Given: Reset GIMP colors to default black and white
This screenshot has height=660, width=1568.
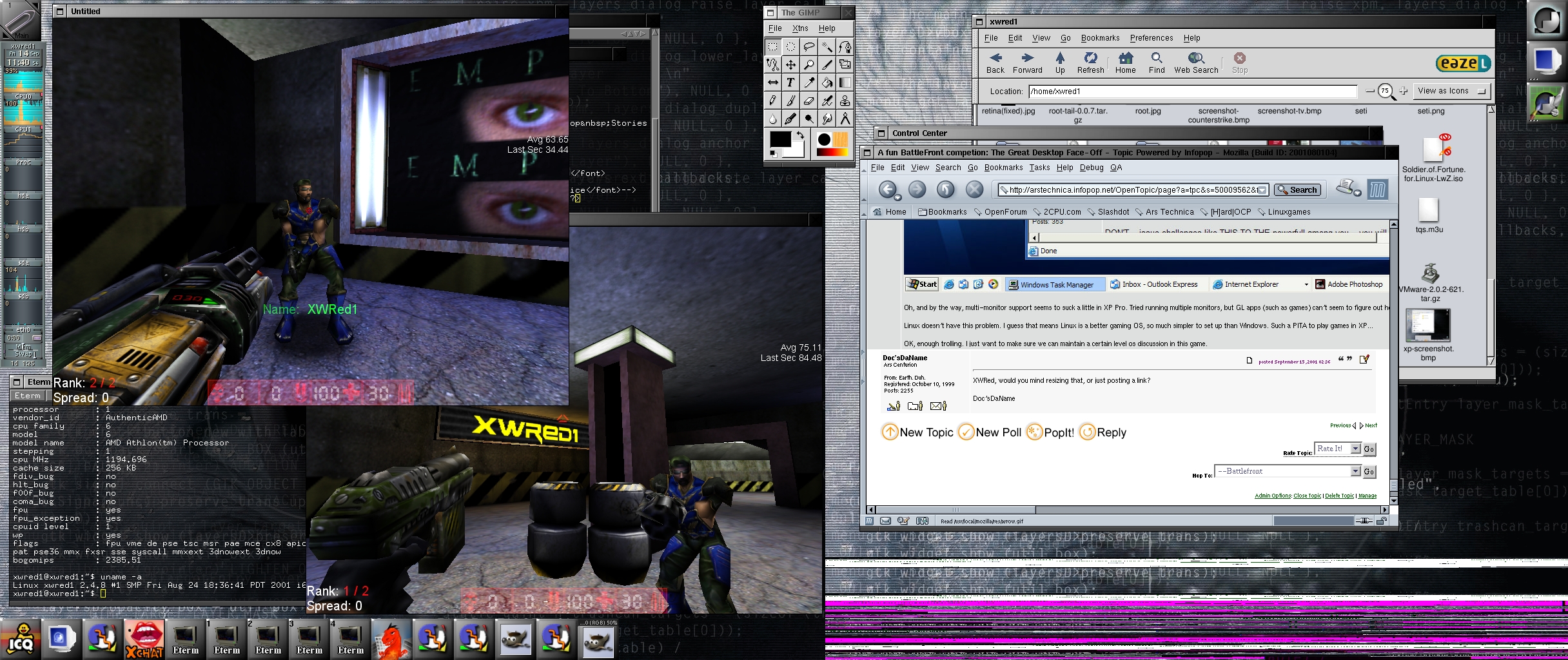Looking at the screenshot, I should point(773,153).
